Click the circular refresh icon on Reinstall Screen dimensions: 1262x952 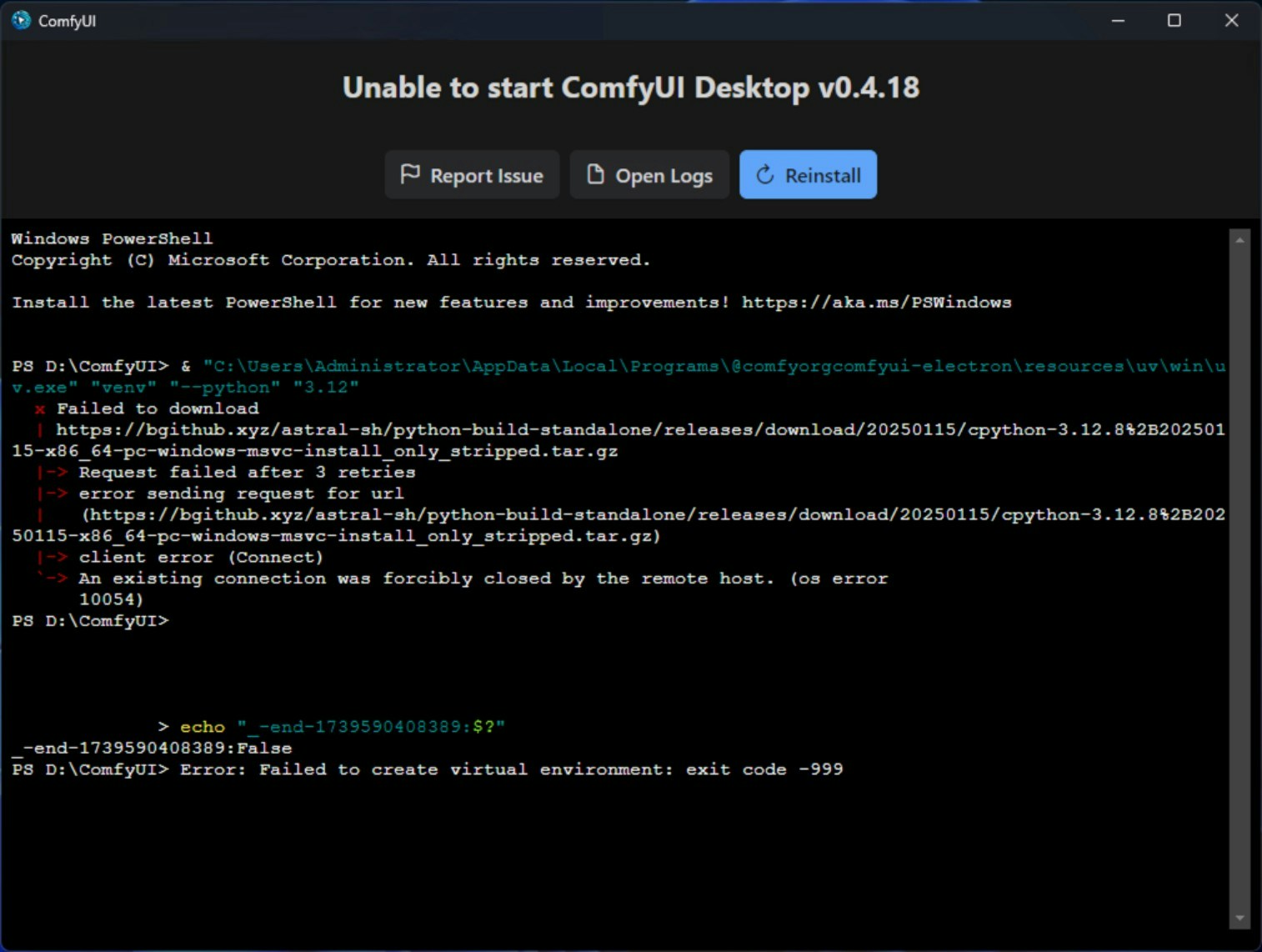point(764,174)
